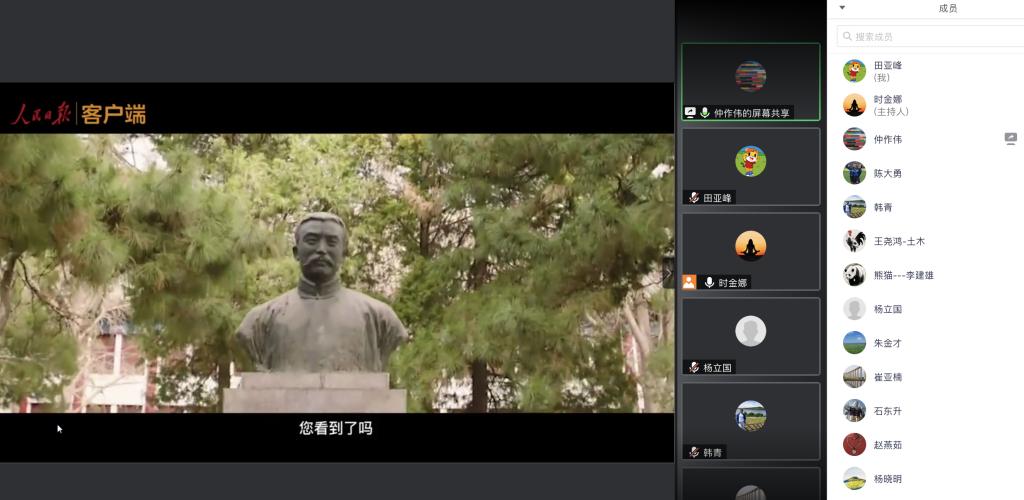Click 赵燕茹 in the member list
Viewport: 1024px width, 500px height.
[x=887, y=445]
